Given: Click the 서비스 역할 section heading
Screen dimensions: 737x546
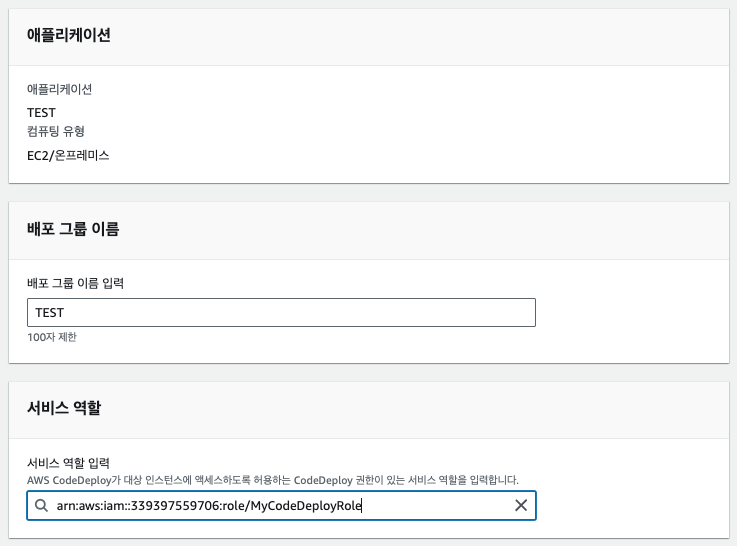Looking at the screenshot, I should [x=64, y=407].
